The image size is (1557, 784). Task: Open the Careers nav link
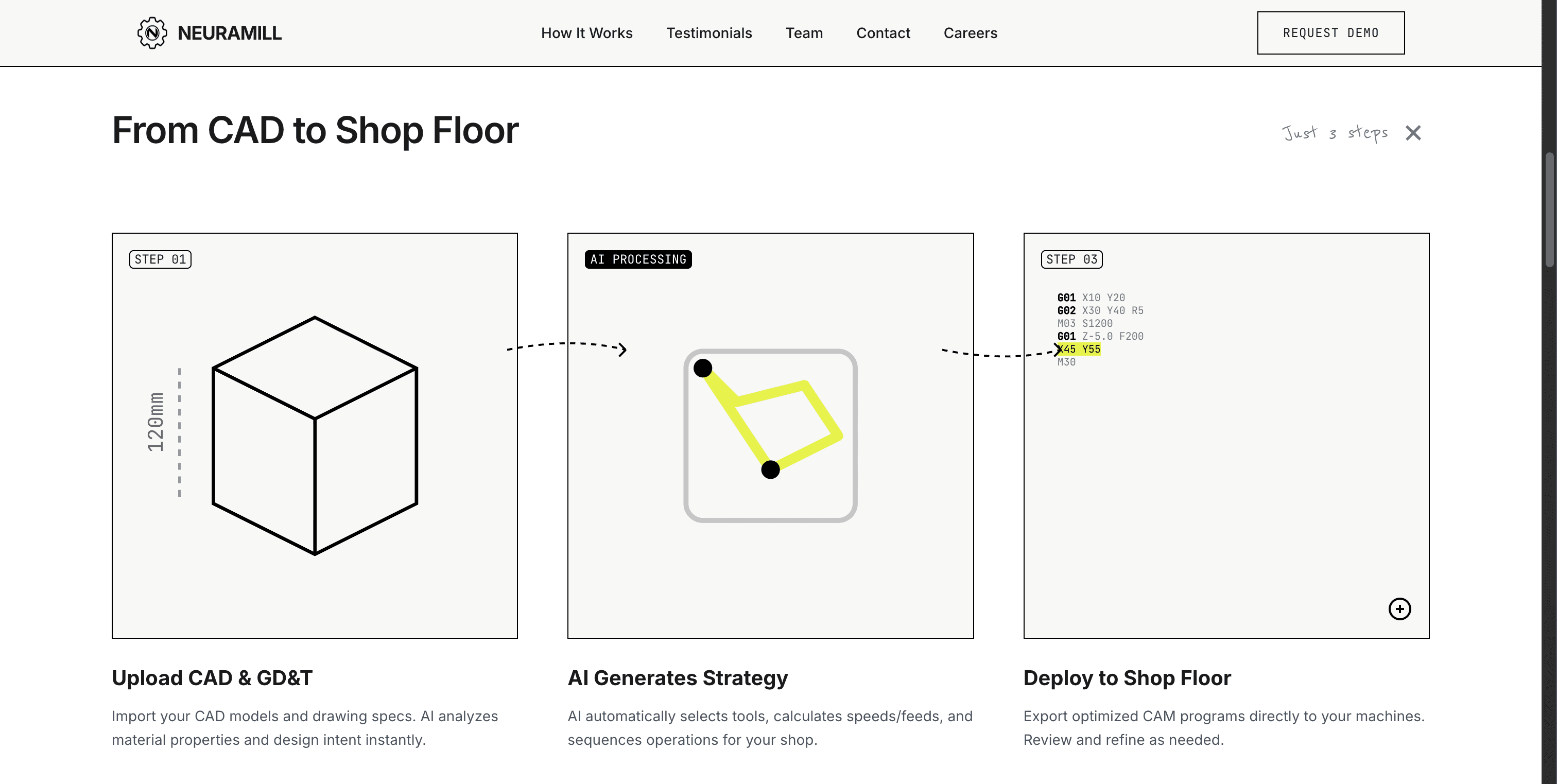click(970, 33)
